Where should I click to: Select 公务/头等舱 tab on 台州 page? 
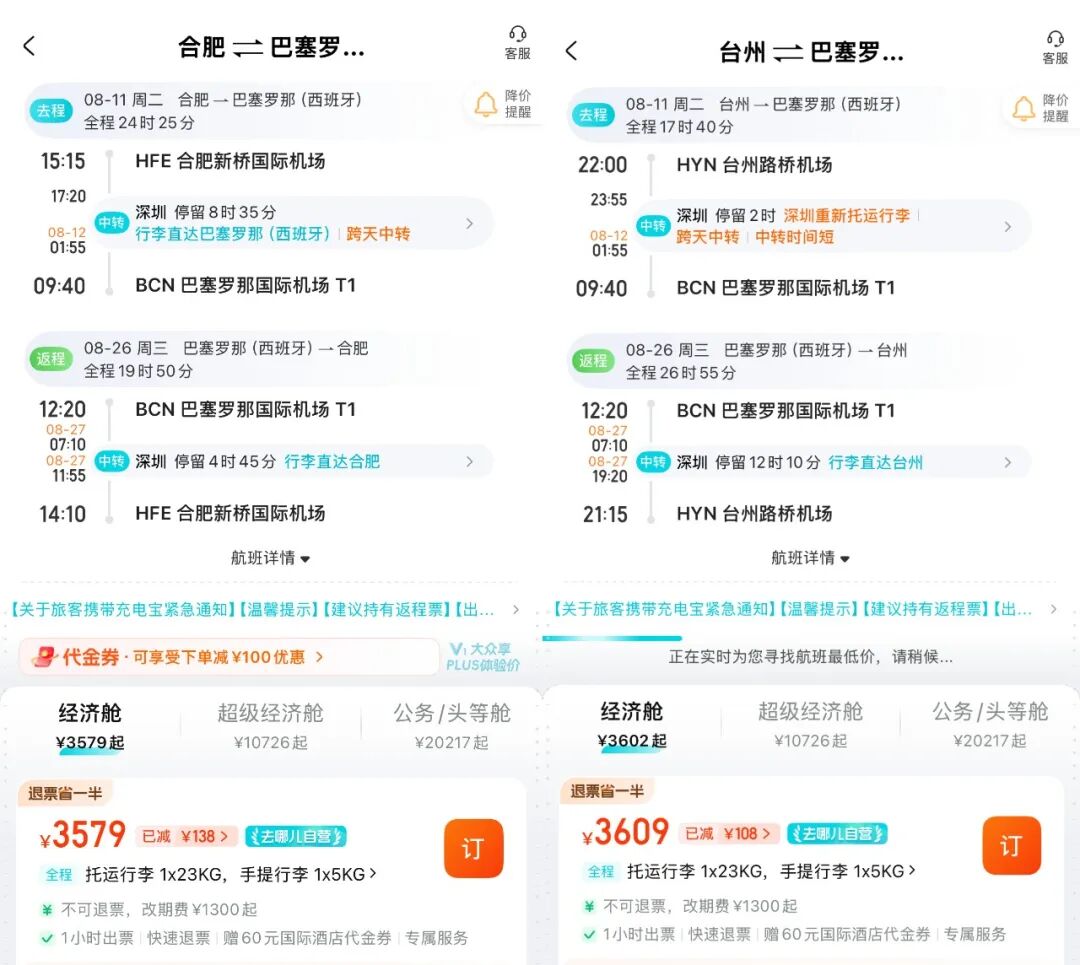click(x=990, y=725)
